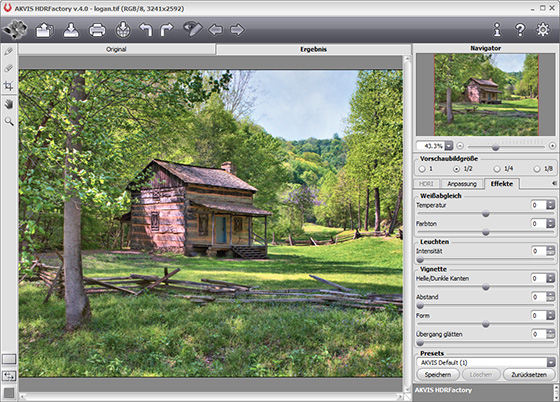Select preview size 1/4 radio button
This screenshot has height=402, width=560.
497,169
